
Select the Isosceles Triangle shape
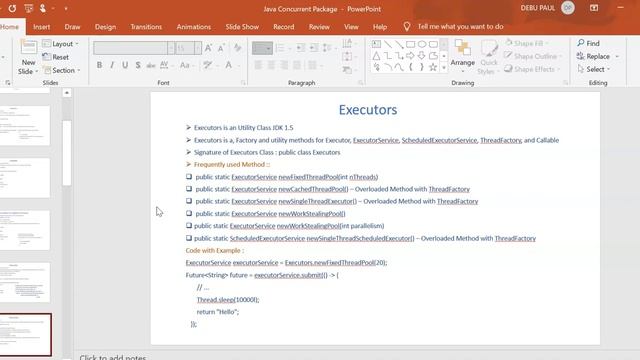(x=376, y=56)
